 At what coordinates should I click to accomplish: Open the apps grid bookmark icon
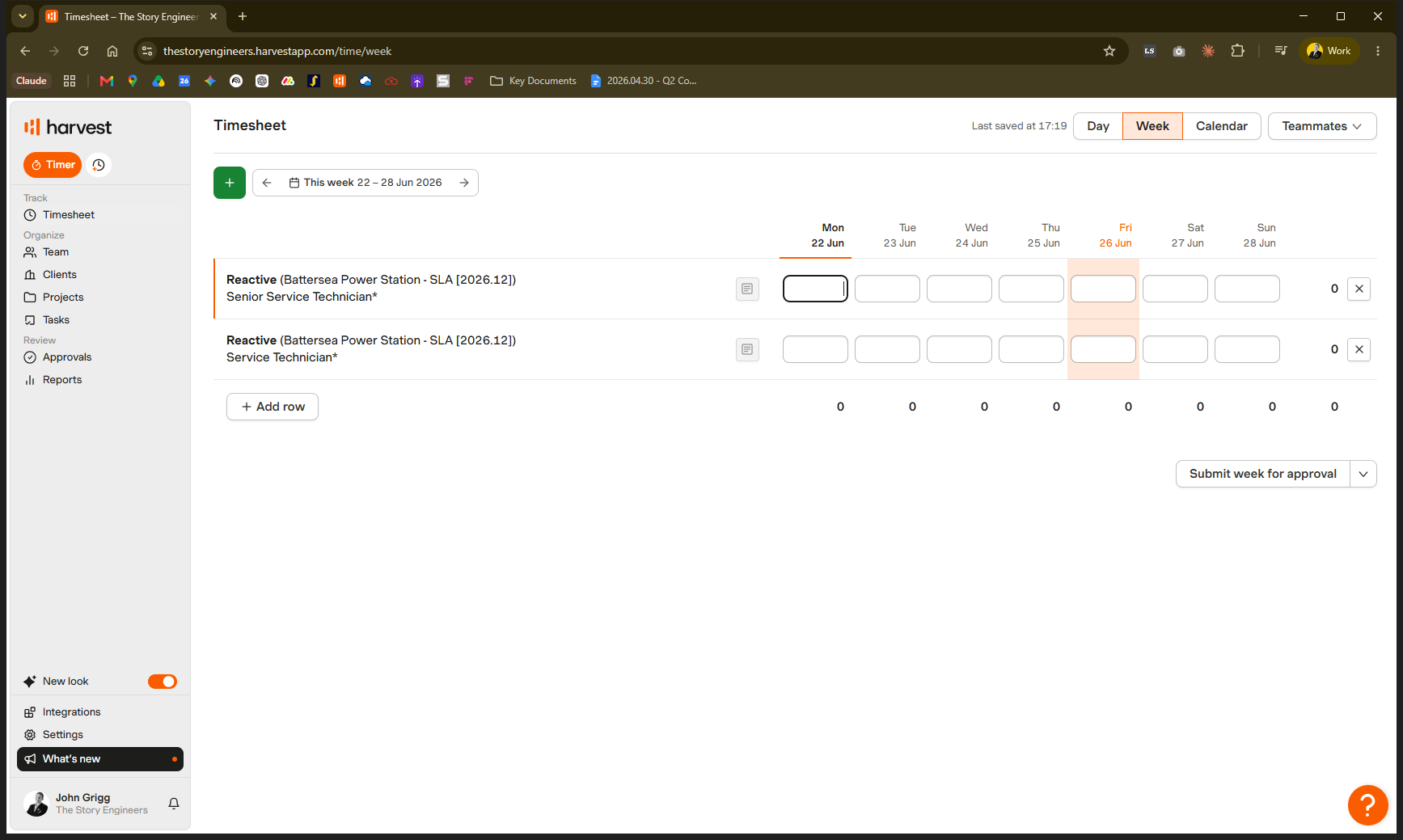(x=70, y=81)
